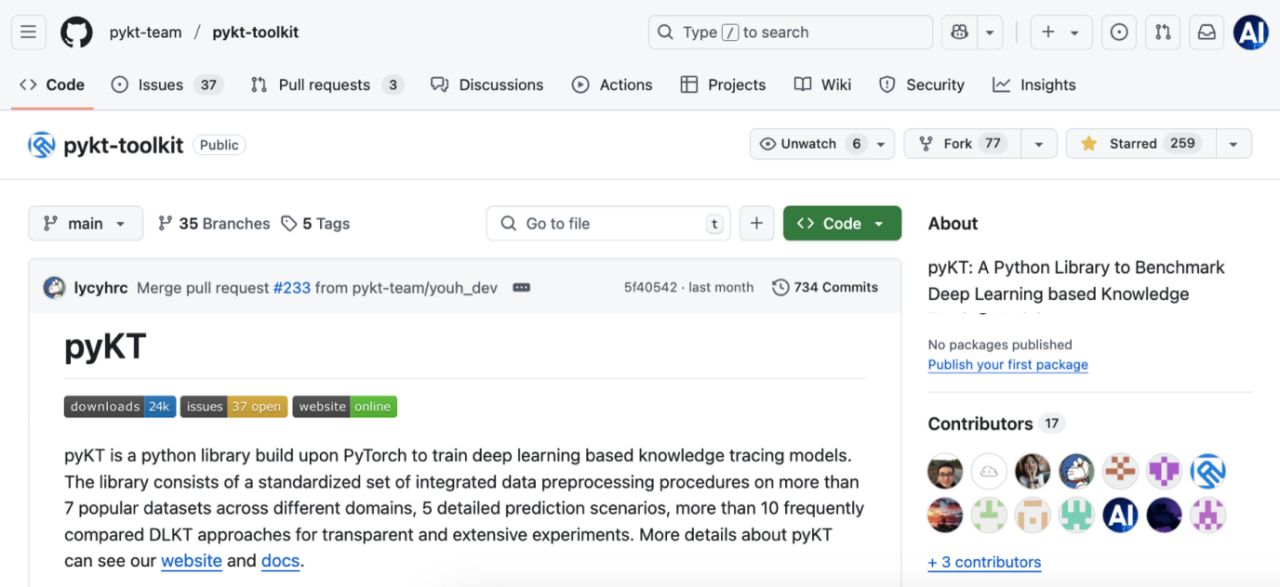Open the Fork options dropdown arrow
The height and width of the screenshot is (587, 1280).
1039,144
